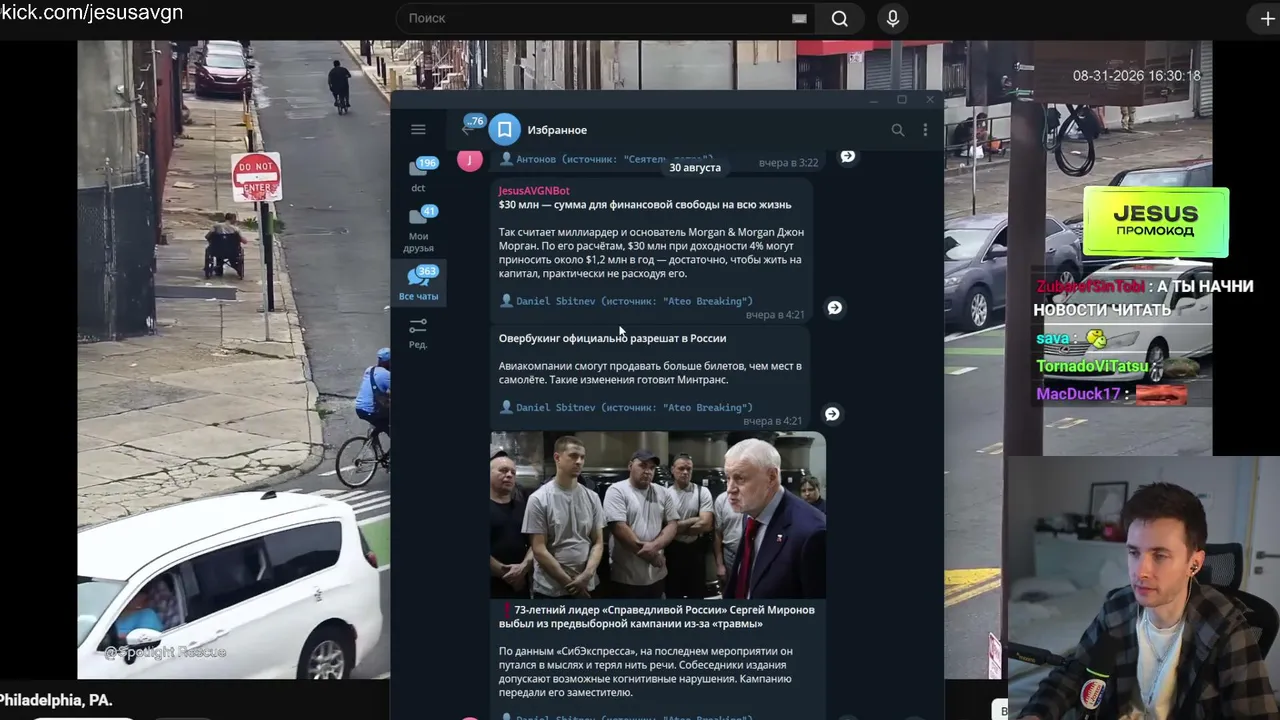
Task: Click Daniel Sbitnev signature under Овербукинг post
Action: point(626,408)
